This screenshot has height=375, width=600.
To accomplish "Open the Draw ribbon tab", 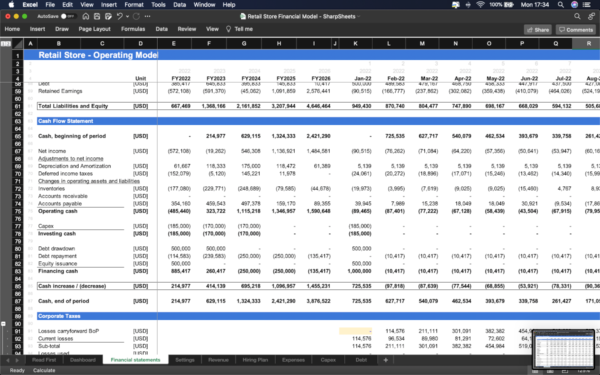I will pos(62,29).
